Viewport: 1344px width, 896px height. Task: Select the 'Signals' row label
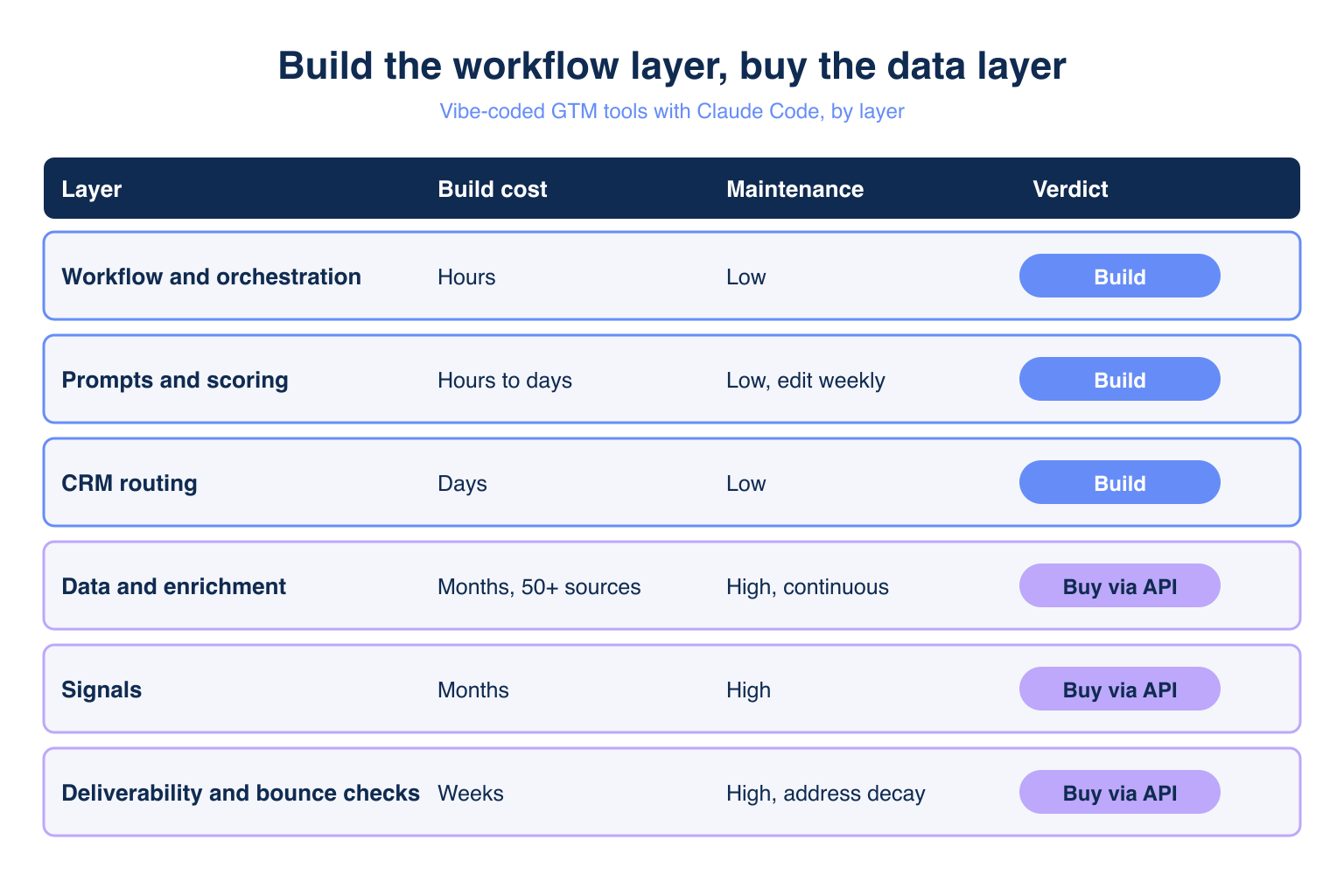[x=101, y=689]
